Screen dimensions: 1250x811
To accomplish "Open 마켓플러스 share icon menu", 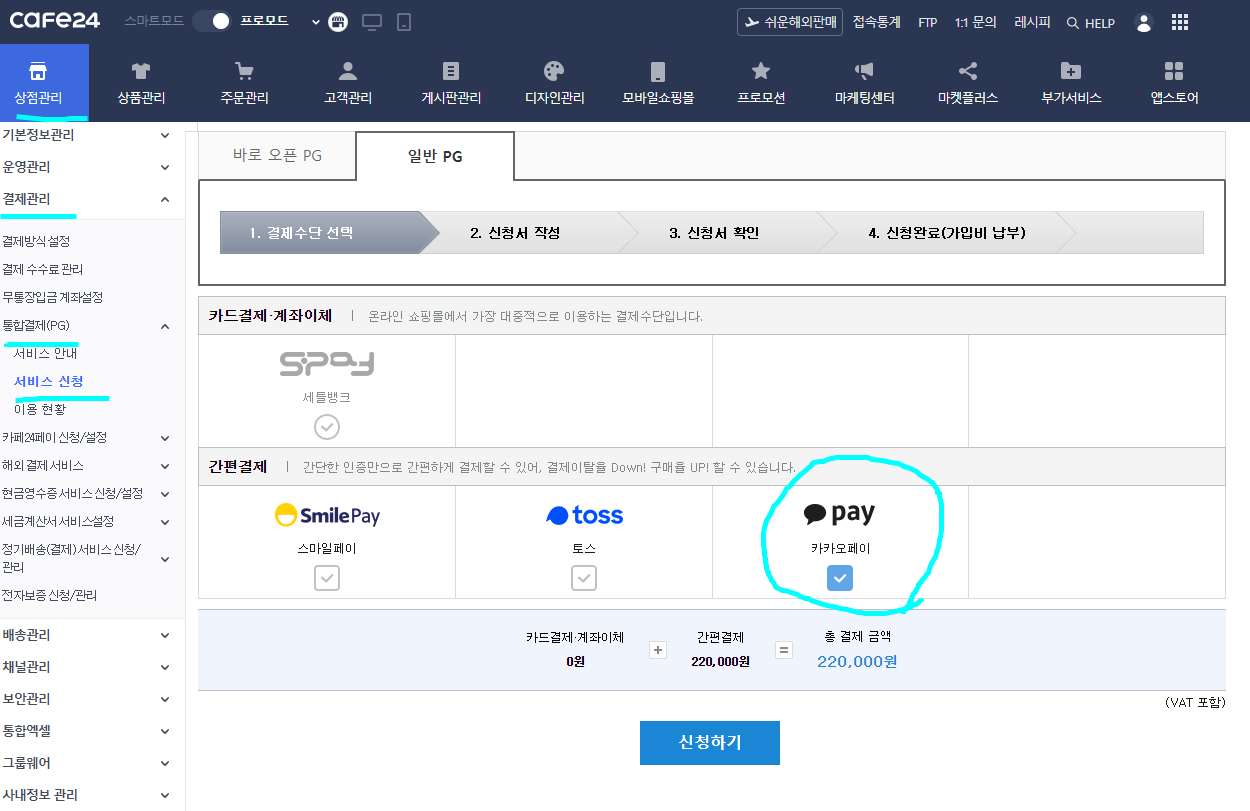I will [968, 82].
